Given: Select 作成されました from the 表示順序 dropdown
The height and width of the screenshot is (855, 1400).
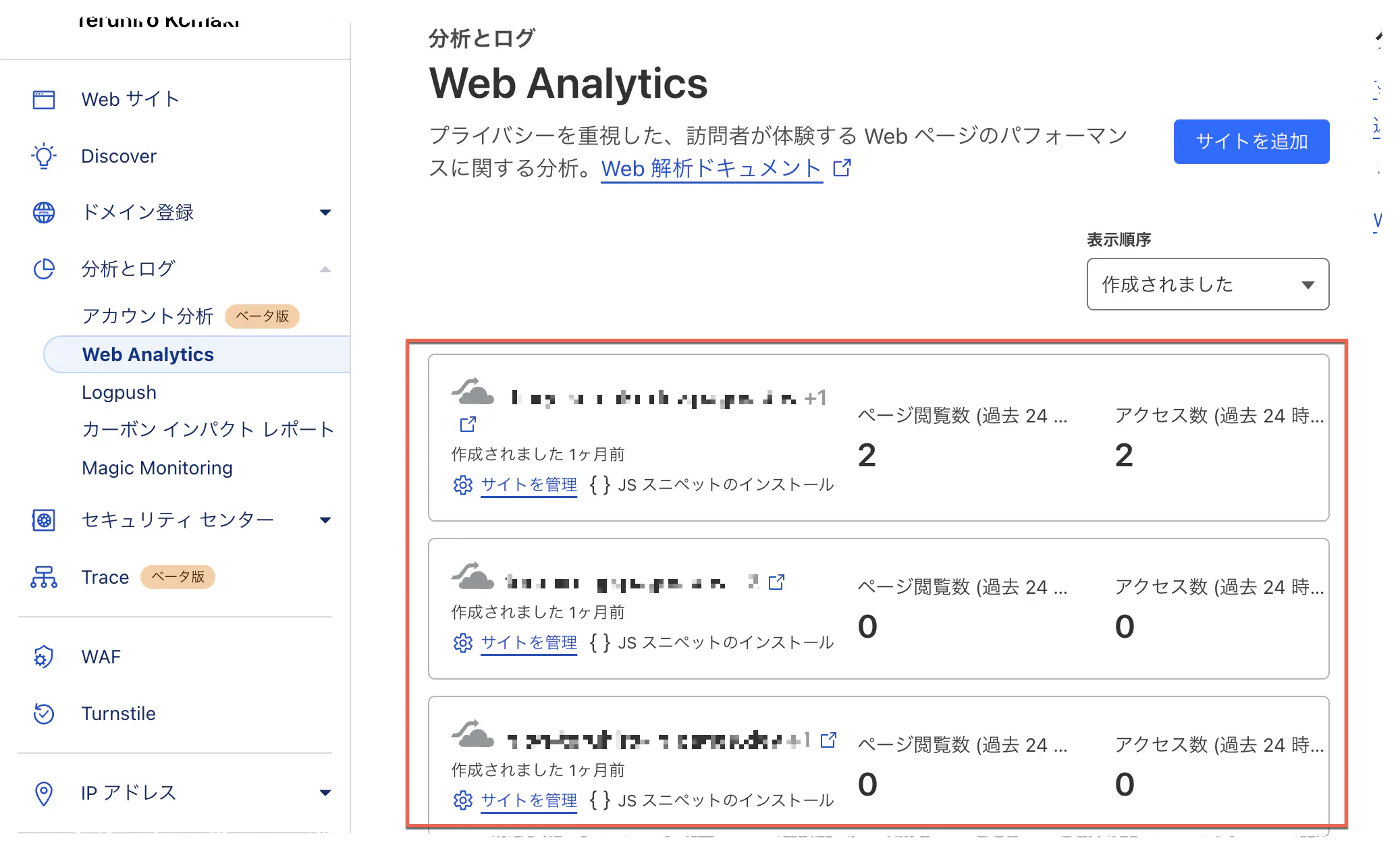Looking at the screenshot, I should tap(1207, 285).
